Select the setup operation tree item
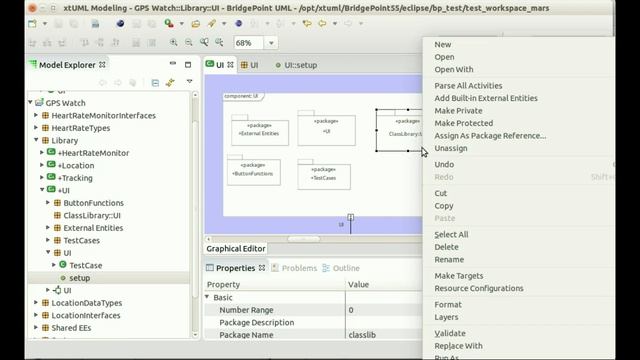This screenshot has width=640, height=360. pos(79,278)
